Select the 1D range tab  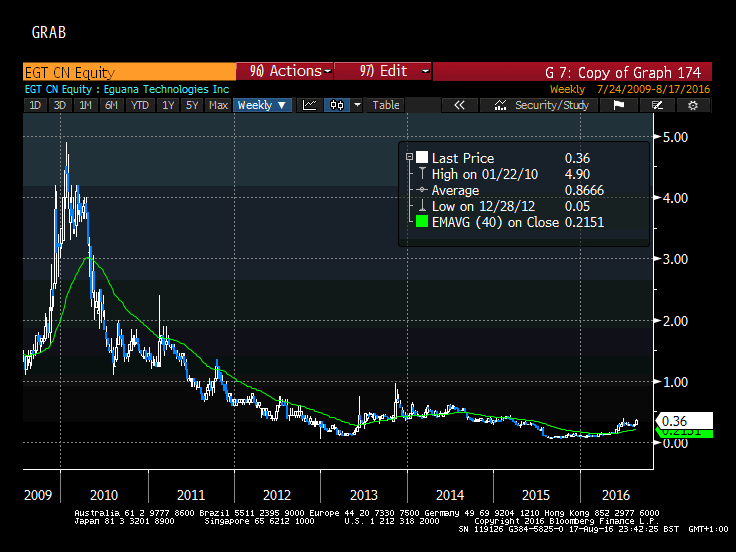(x=35, y=105)
